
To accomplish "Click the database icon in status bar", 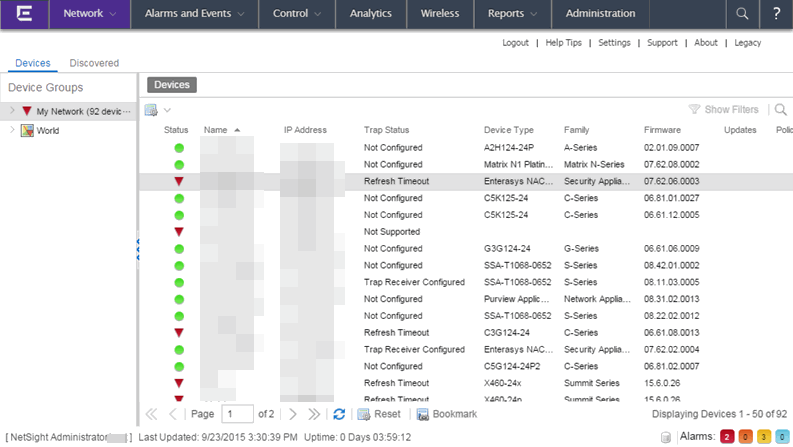I will (x=666, y=437).
